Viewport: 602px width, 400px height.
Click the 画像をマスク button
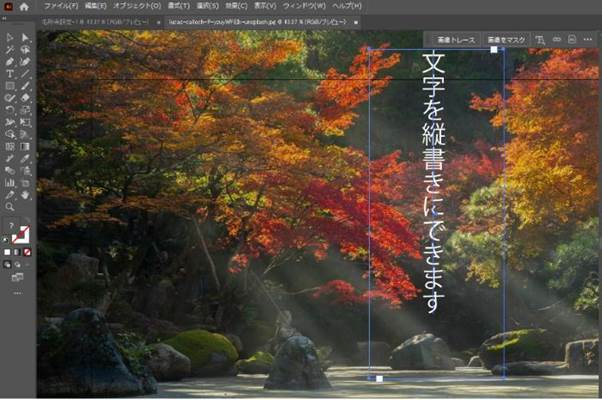pos(506,40)
